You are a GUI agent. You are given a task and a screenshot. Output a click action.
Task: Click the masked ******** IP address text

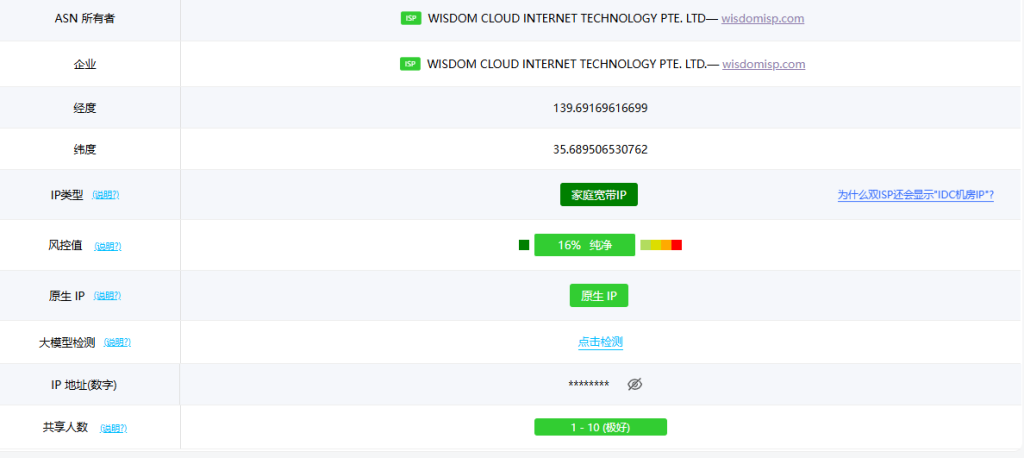click(x=588, y=386)
